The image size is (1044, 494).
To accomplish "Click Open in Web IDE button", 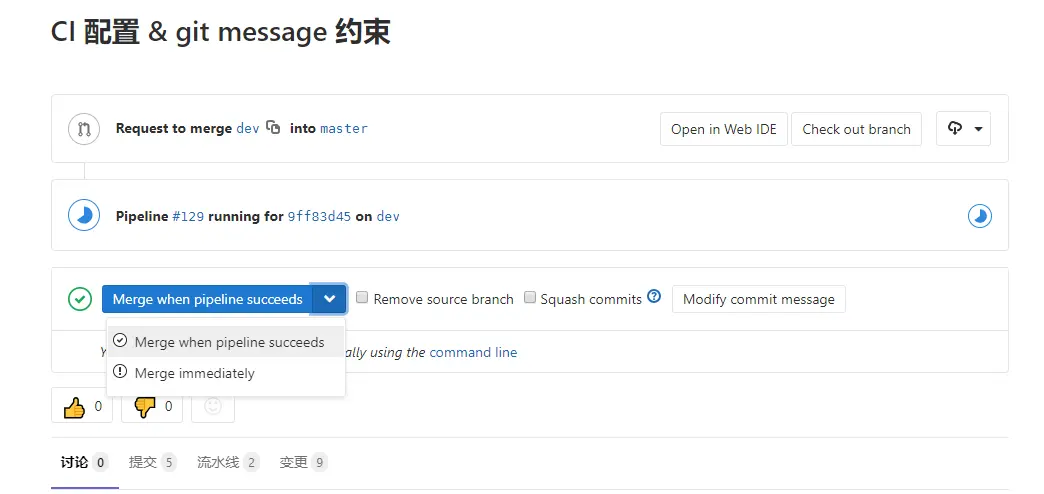I will tap(724, 129).
